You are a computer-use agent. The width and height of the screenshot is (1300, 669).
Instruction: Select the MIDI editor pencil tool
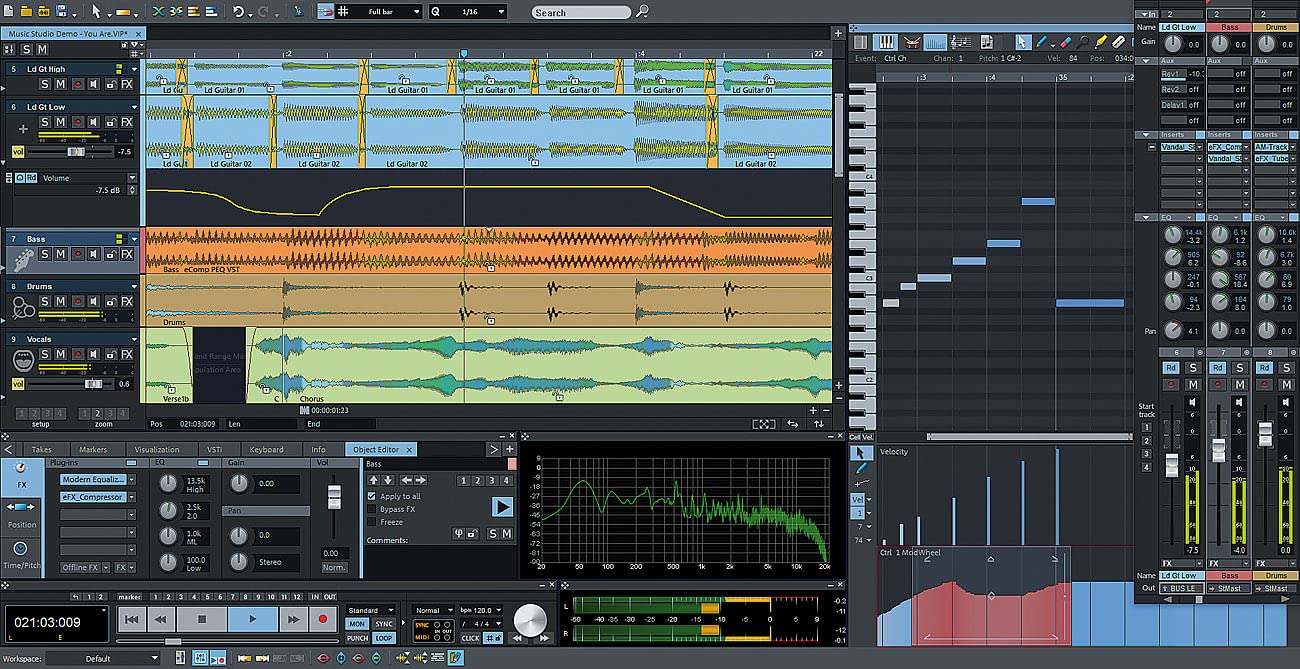[x=1041, y=42]
